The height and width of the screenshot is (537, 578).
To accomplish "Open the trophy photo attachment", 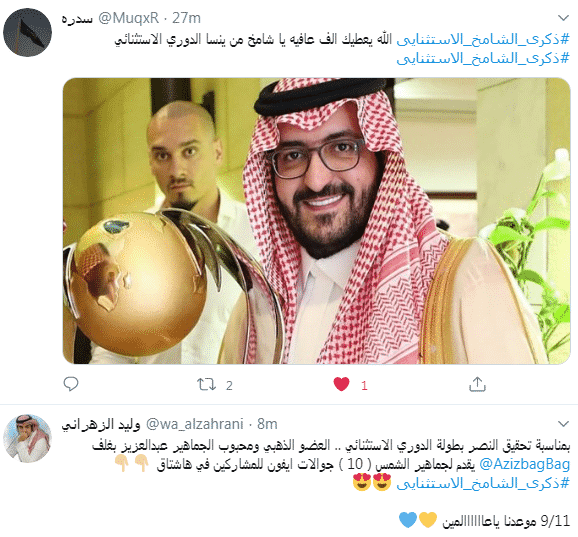I will pyautogui.click(x=317, y=221).
